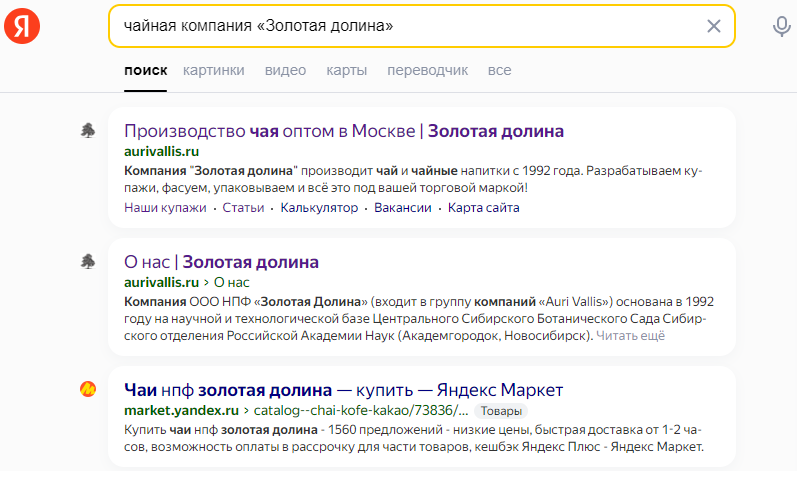The image size is (797, 477).
Task: Expand the все services menu
Action: [500, 70]
